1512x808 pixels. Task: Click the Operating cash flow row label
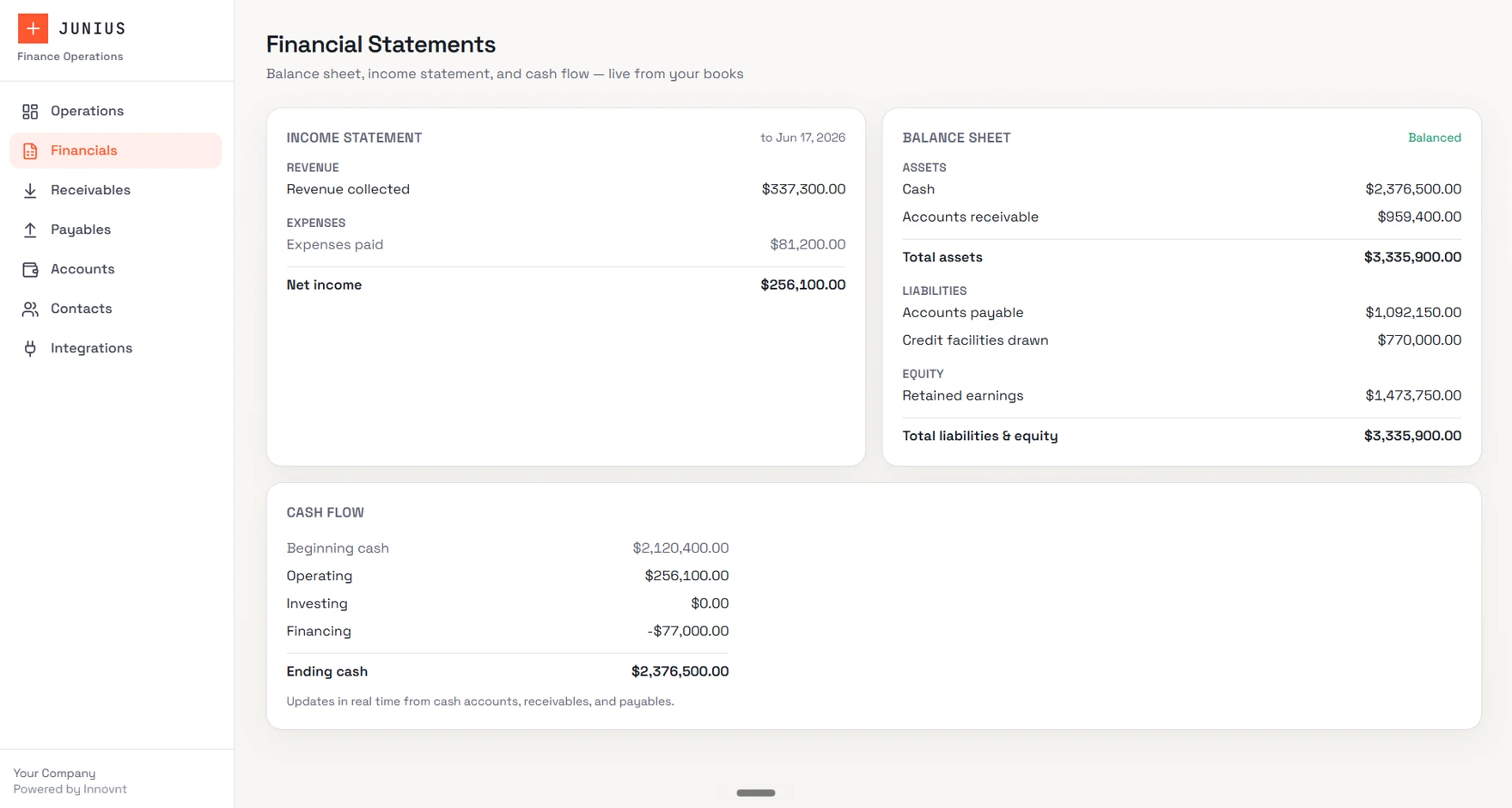pyautogui.click(x=319, y=576)
